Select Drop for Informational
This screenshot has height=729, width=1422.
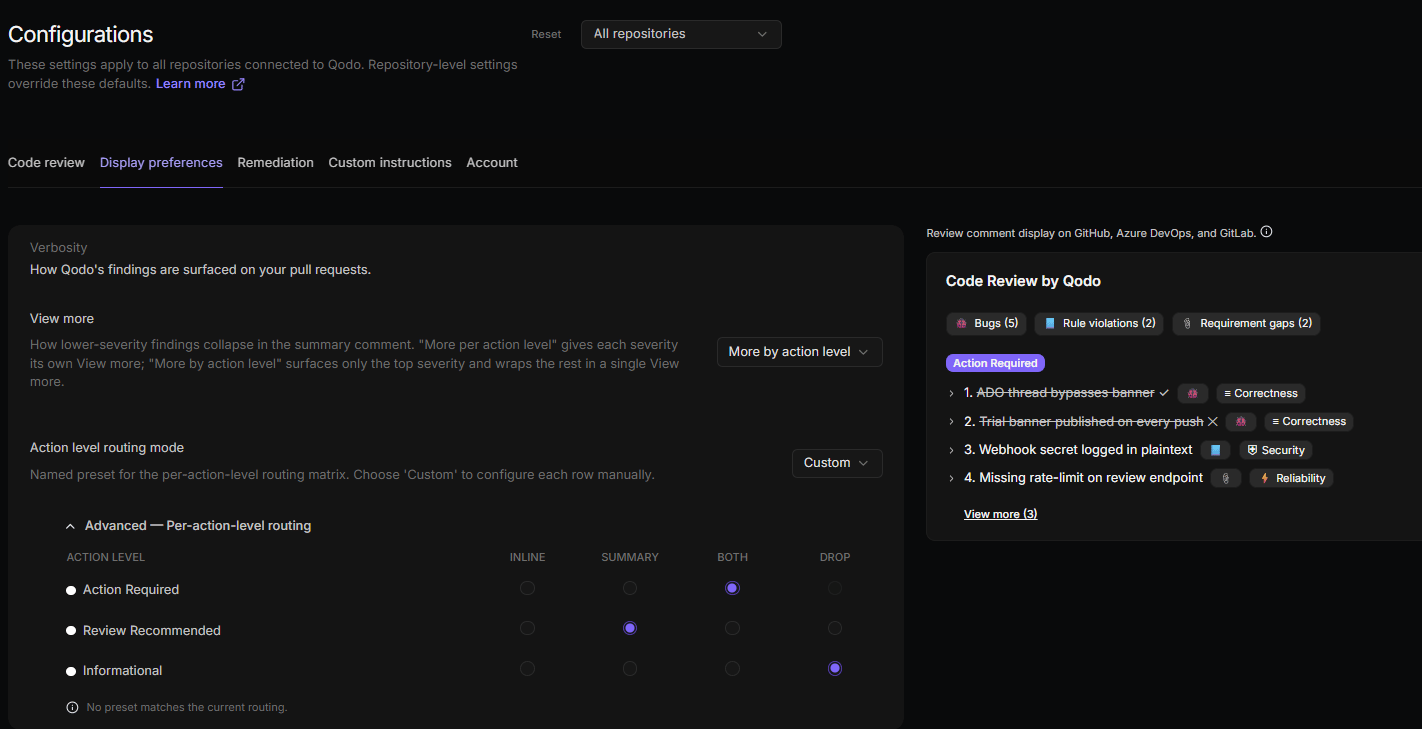coord(835,668)
